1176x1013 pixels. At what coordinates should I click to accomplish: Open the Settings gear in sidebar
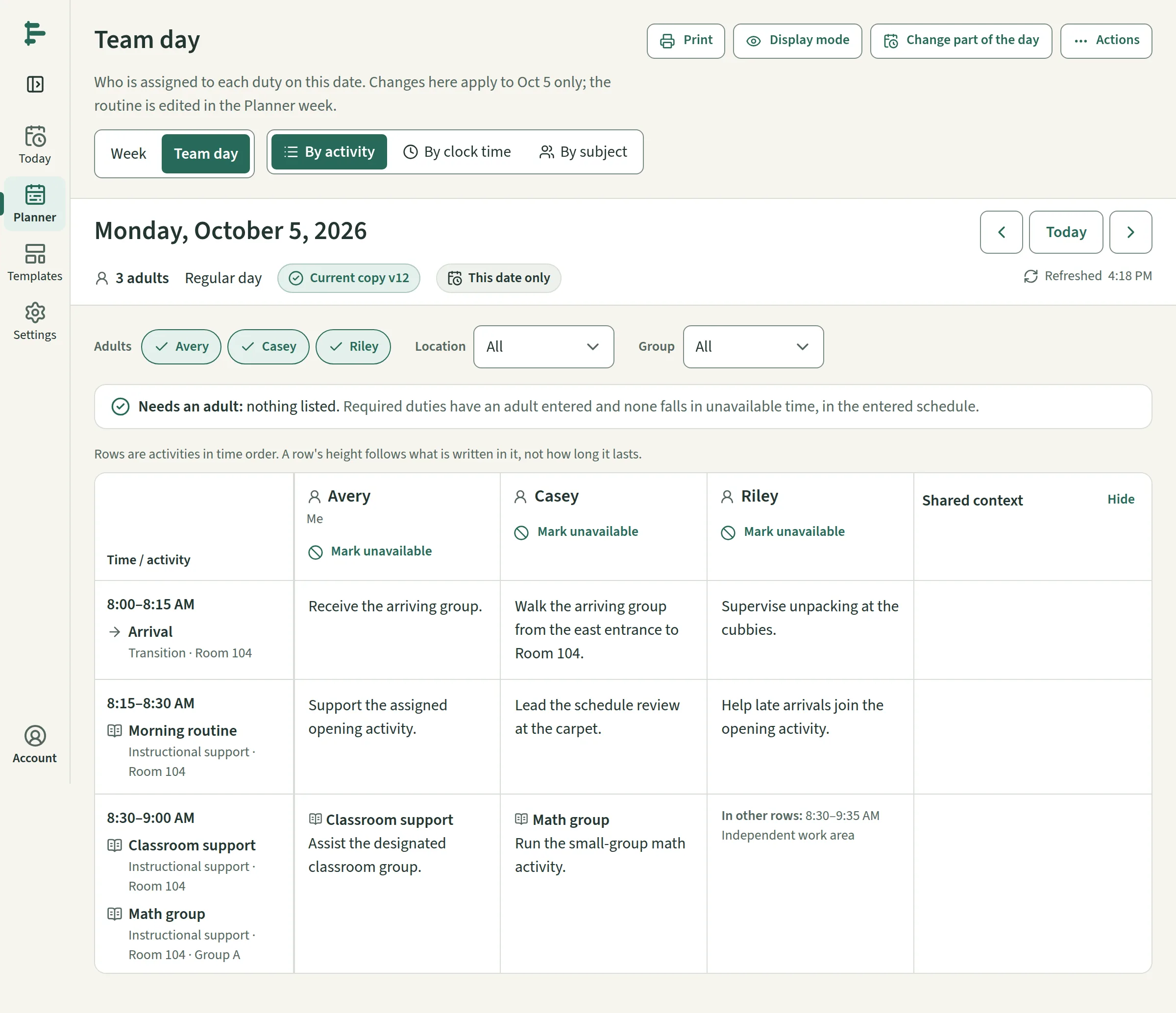[35, 321]
